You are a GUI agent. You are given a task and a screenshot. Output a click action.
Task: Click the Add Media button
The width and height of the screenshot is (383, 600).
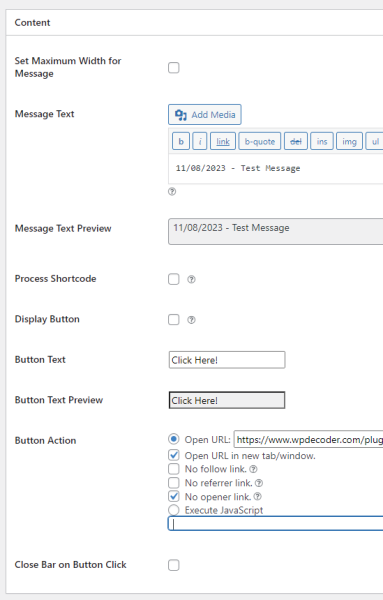(x=205, y=114)
